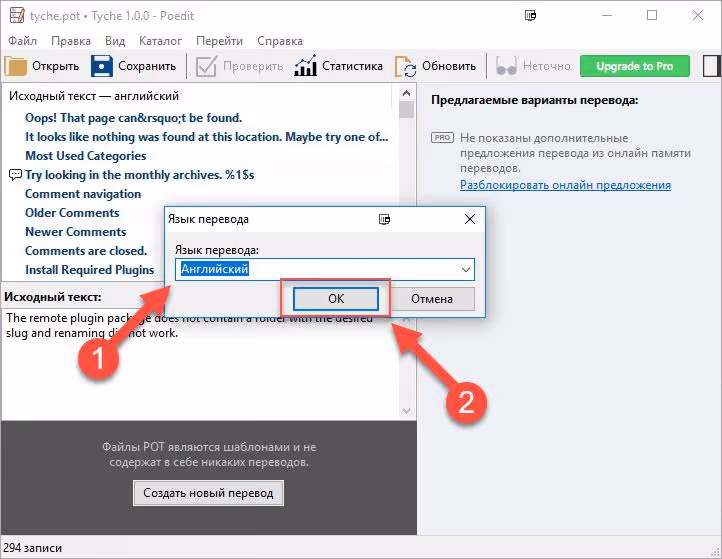Screen dimensions: 722x559
Task: Open the Файл menu
Action: [x=22, y=41]
